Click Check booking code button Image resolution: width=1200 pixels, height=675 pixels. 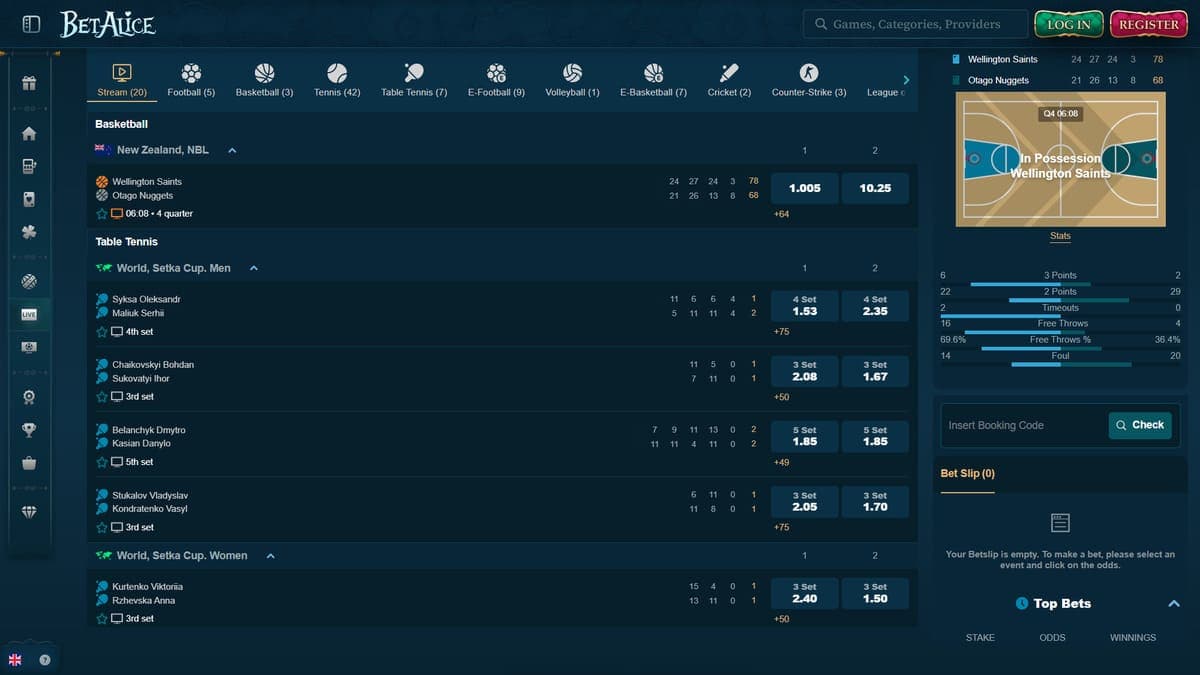(x=1141, y=425)
